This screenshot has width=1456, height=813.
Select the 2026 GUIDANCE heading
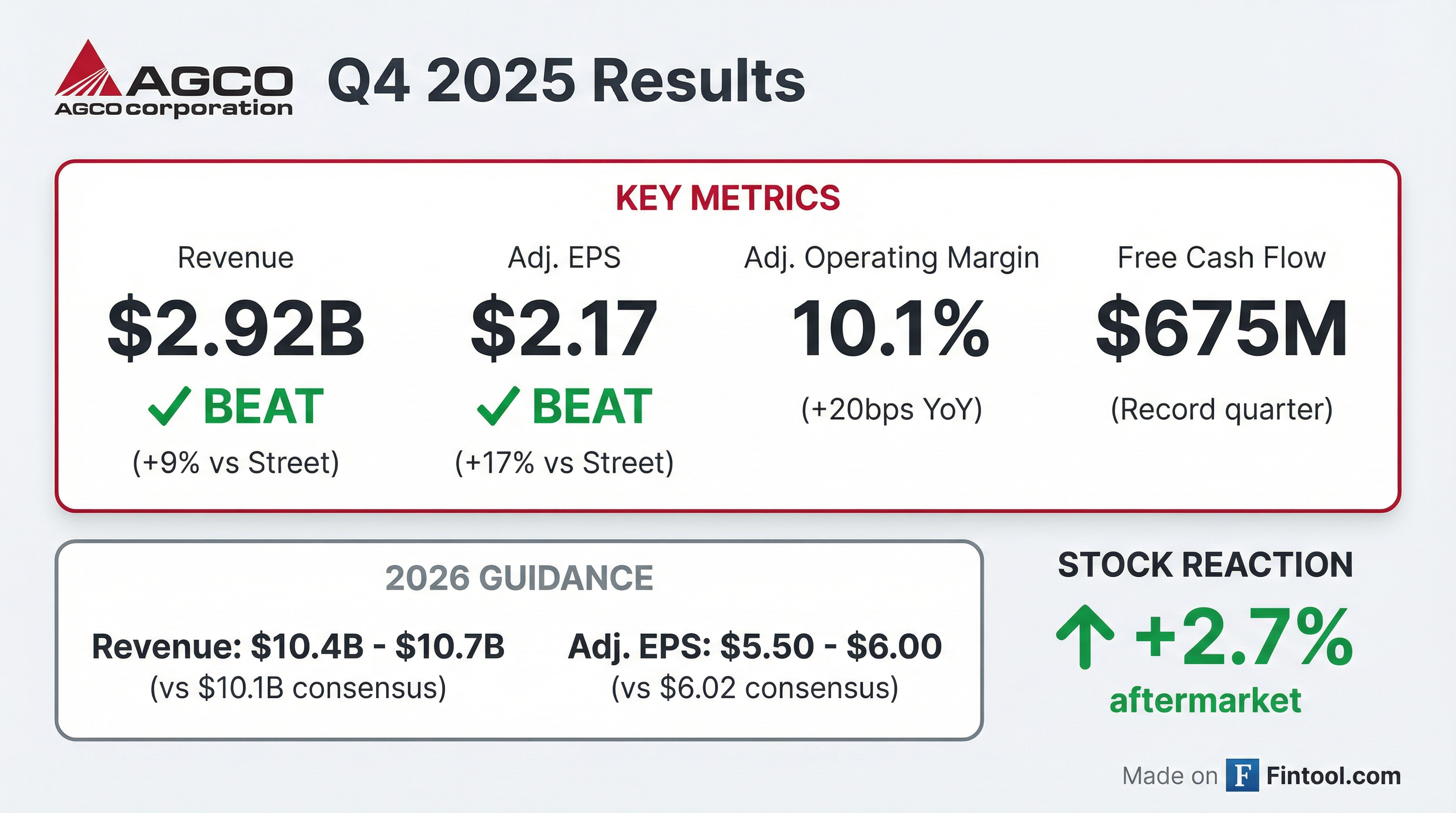pos(519,578)
